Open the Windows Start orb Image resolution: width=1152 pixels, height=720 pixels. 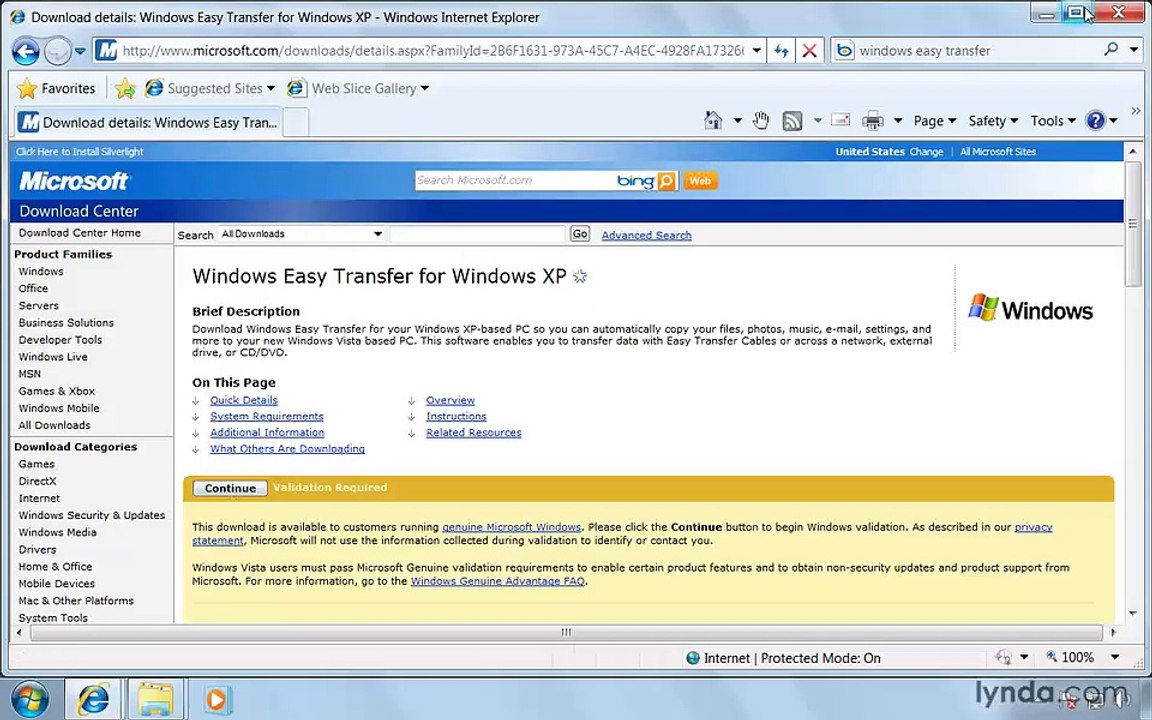tap(29, 699)
